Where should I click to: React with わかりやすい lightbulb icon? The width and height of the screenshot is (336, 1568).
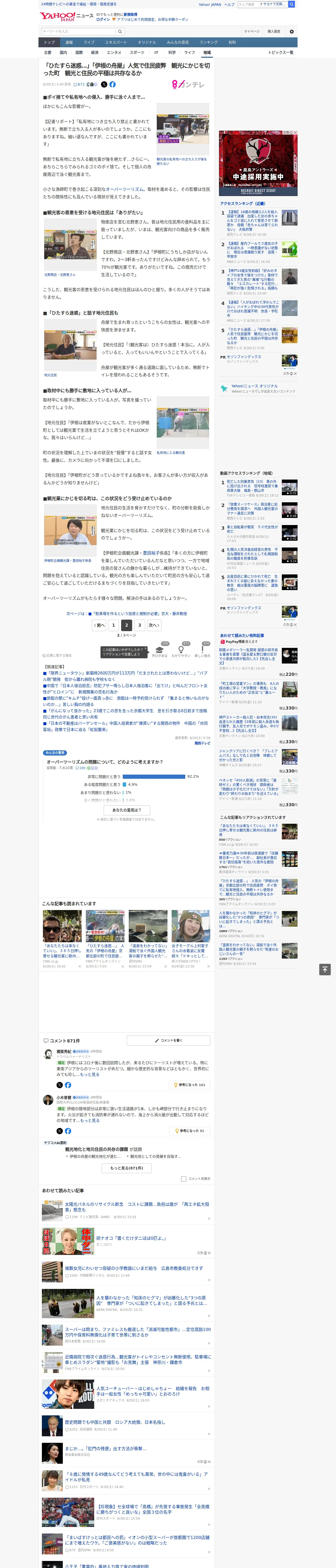point(181,650)
